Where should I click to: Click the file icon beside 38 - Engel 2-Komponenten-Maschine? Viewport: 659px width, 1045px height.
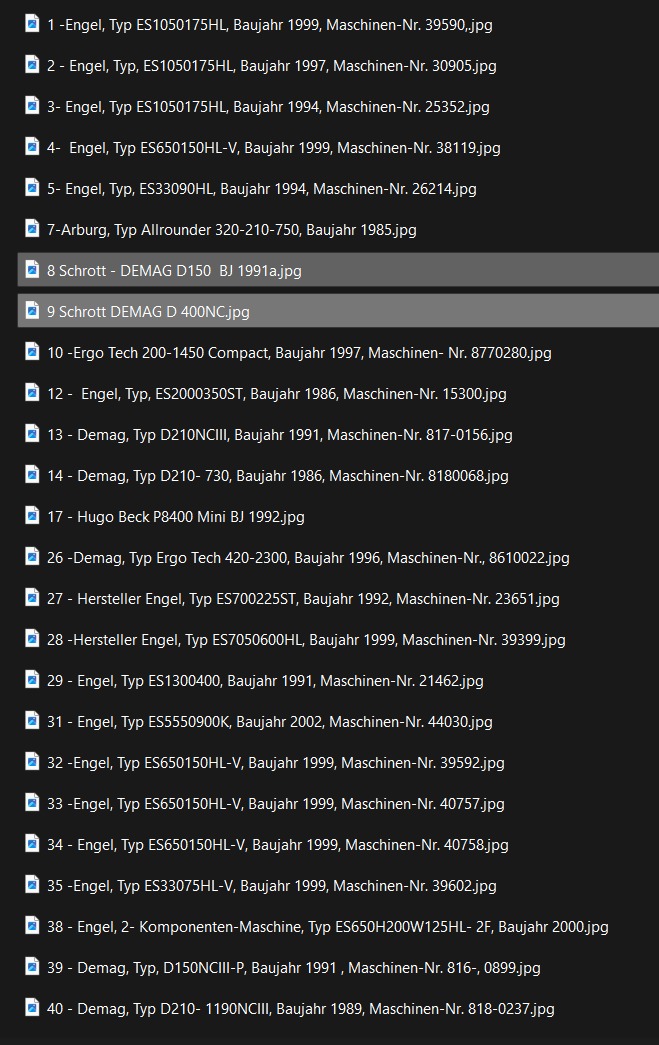point(32,926)
